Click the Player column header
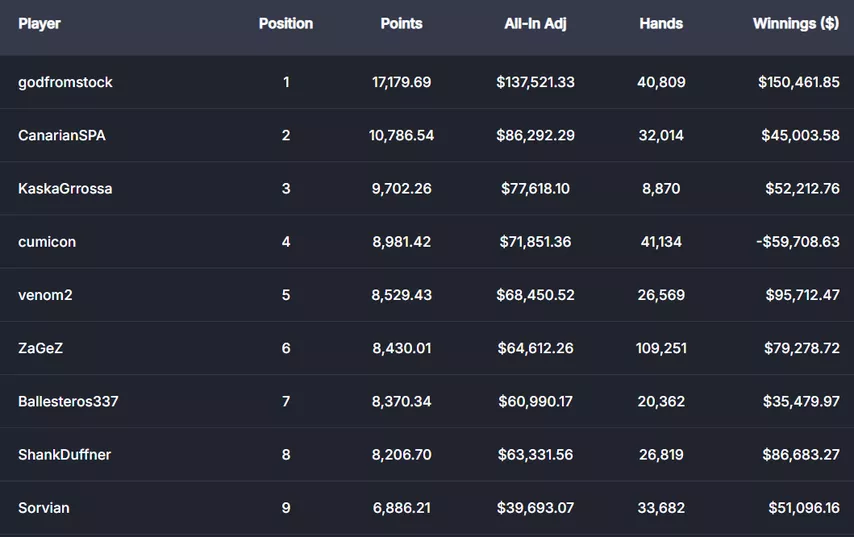 39,24
